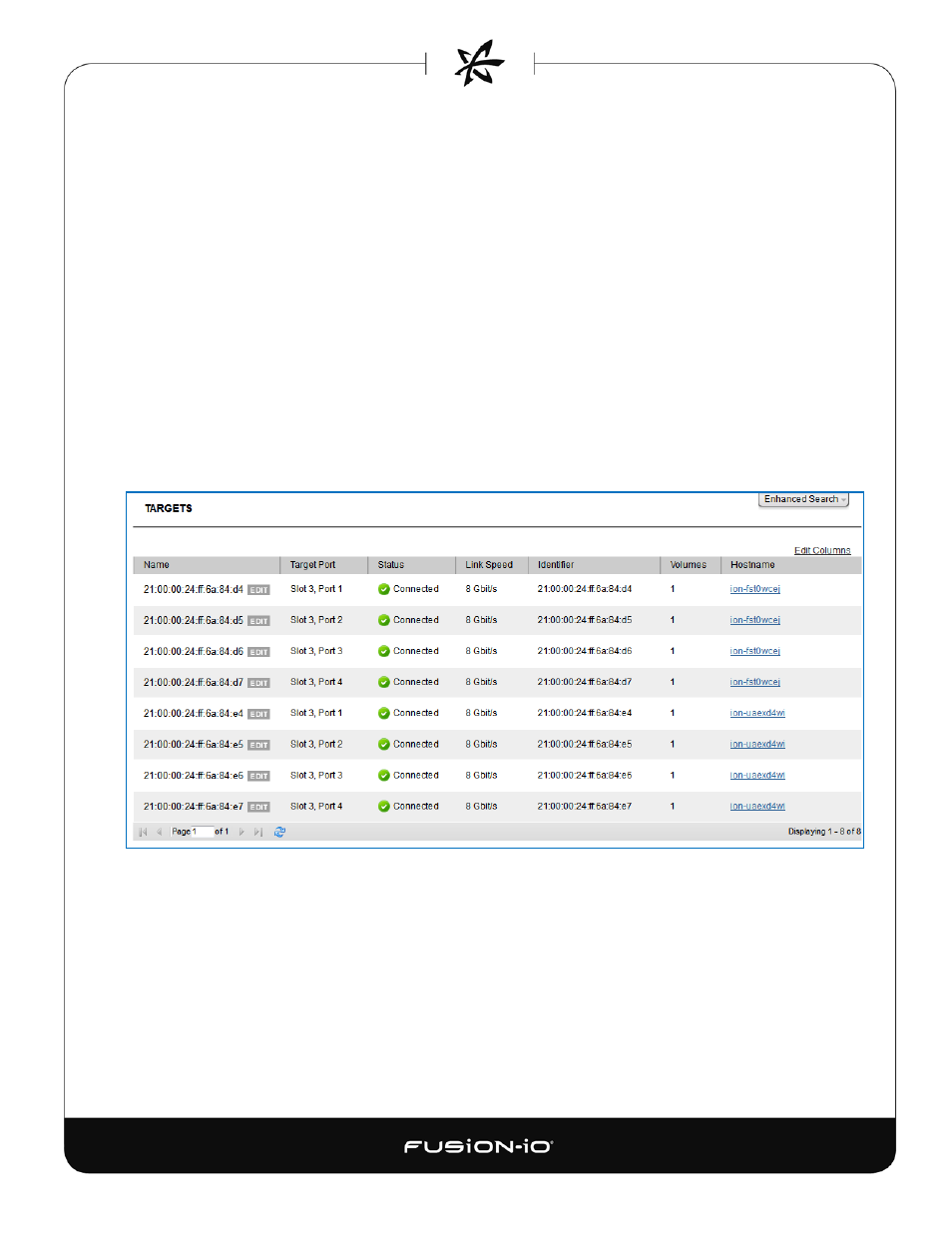Click green Connected icon in row 84:d6
Image resolution: width=952 pixels, height=1233 pixels.
pyautogui.click(x=383, y=651)
